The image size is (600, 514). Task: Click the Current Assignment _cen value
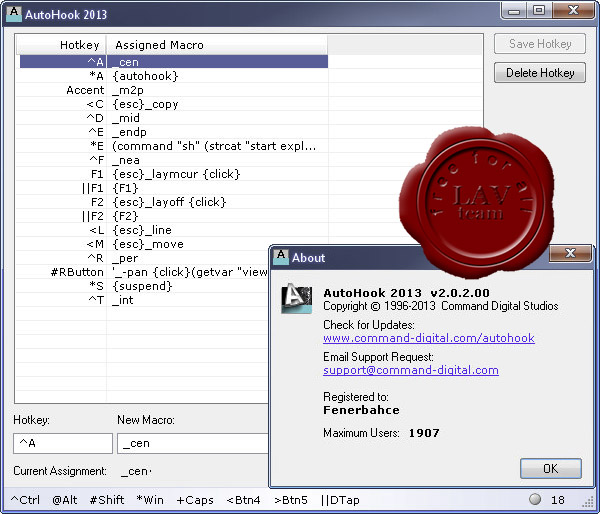tap(136, 471)
